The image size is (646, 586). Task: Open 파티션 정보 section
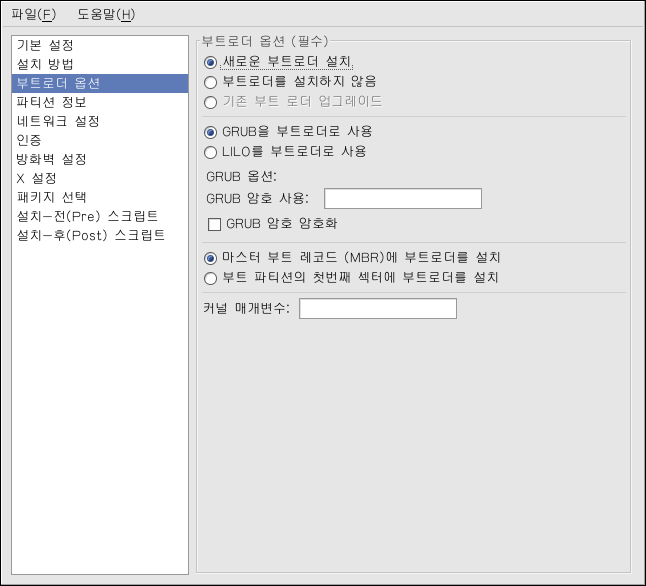pyautogui.click(x=51, y=102)
